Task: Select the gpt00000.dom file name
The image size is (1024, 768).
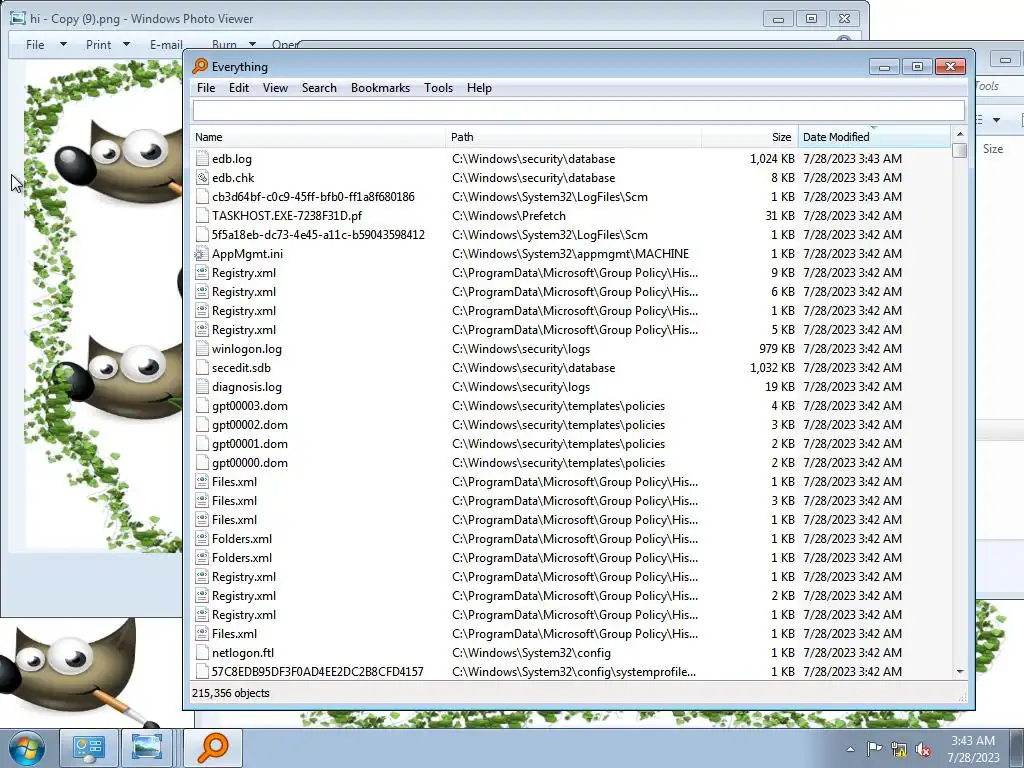Action: click(x=249, y=462)
